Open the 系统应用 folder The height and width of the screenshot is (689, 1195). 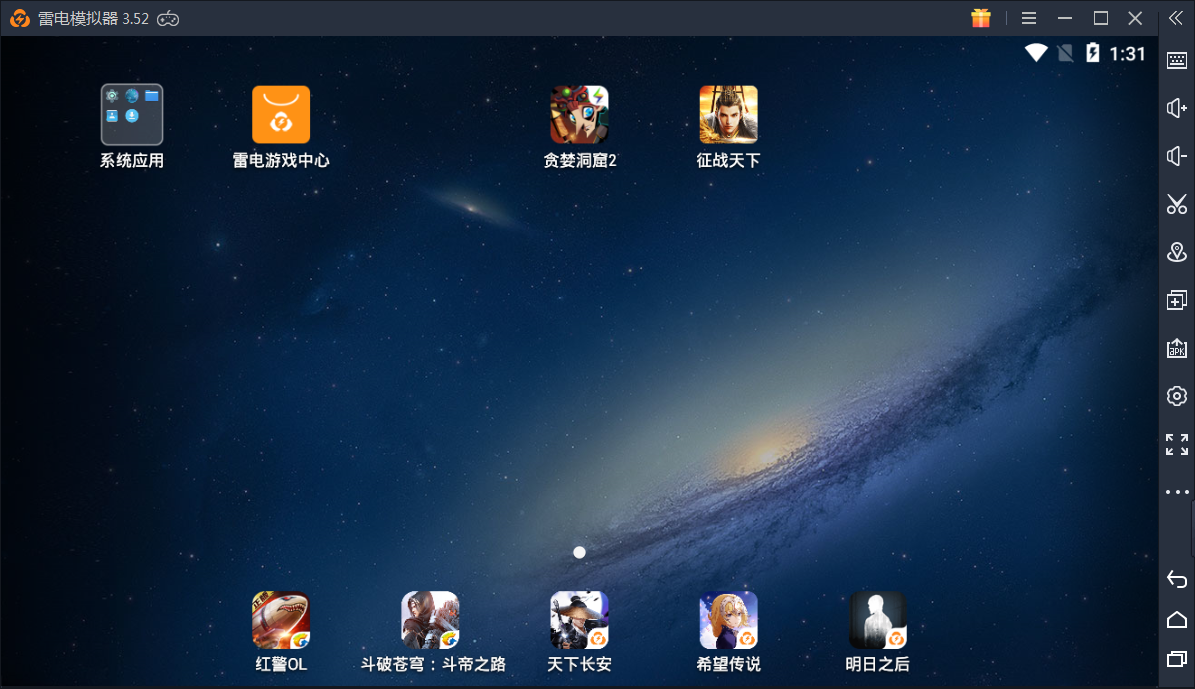(132, 114)
